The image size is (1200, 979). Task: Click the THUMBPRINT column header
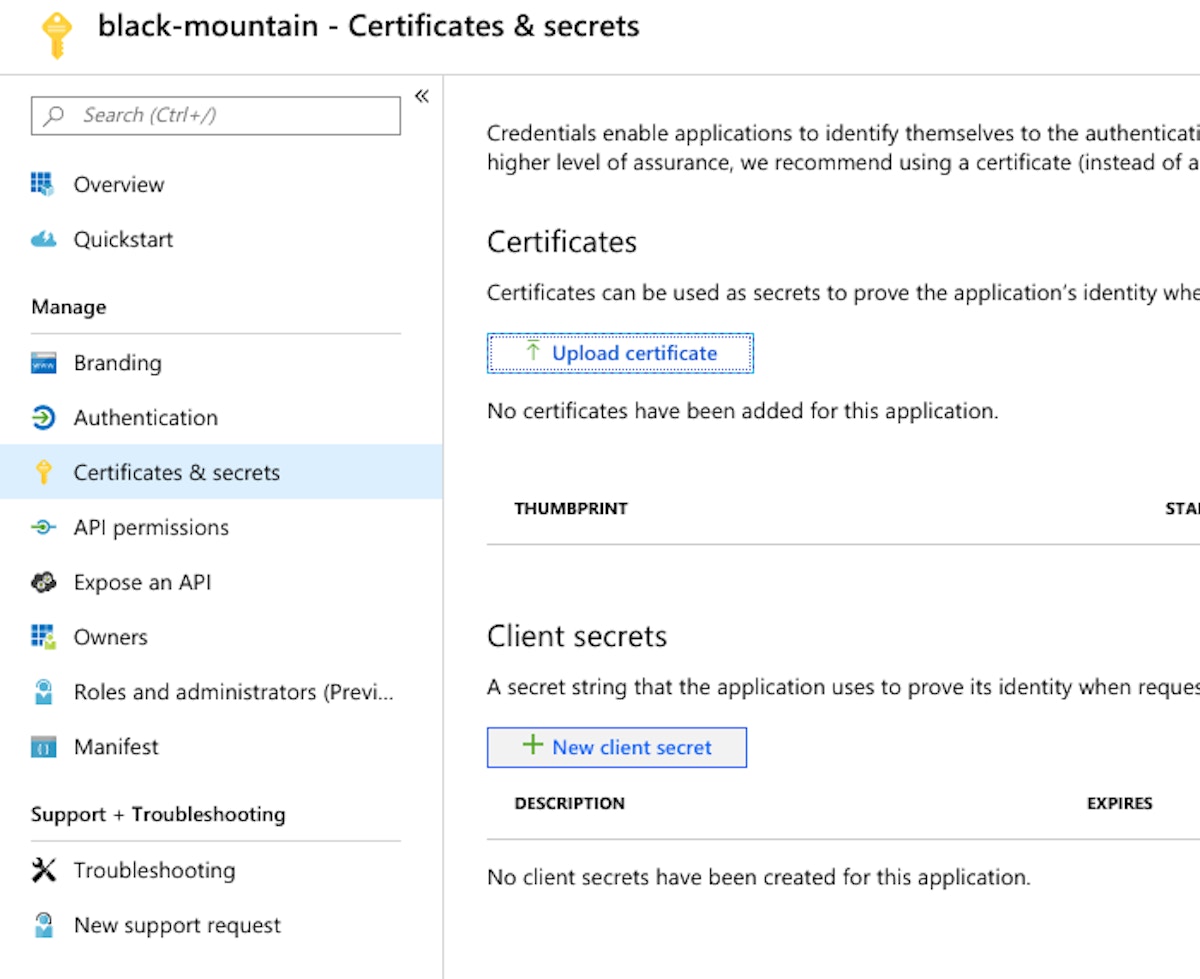[x=571, y=508]
